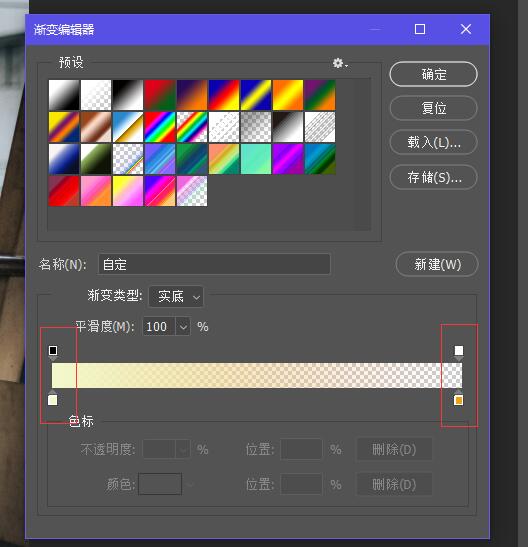Click the 新建(W) button
This screenshot has width=528, height=547.
coord(437,264)
